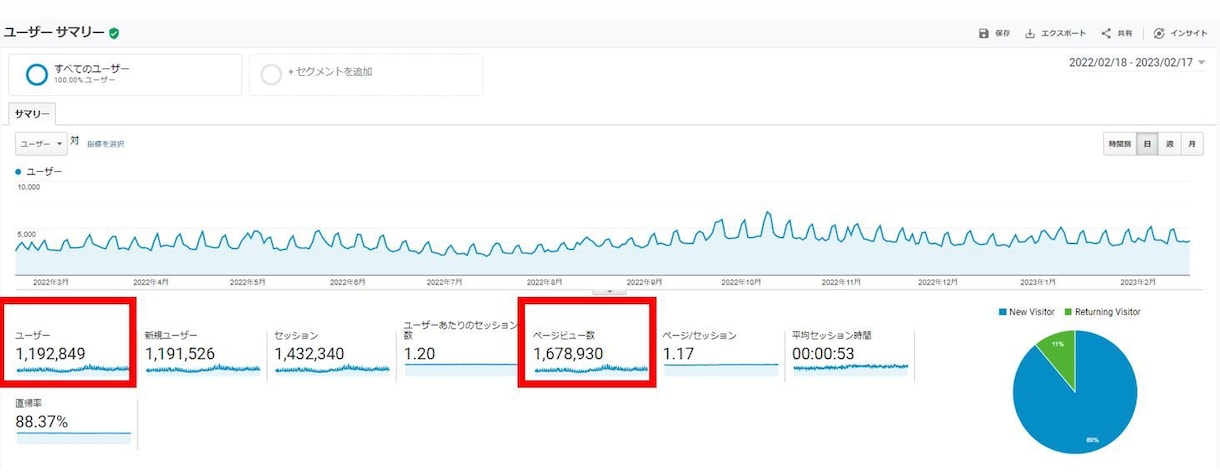Click the すべてのユーザー segment box
This screenshot has width=1220, height=472.
[x=125, y=74]
